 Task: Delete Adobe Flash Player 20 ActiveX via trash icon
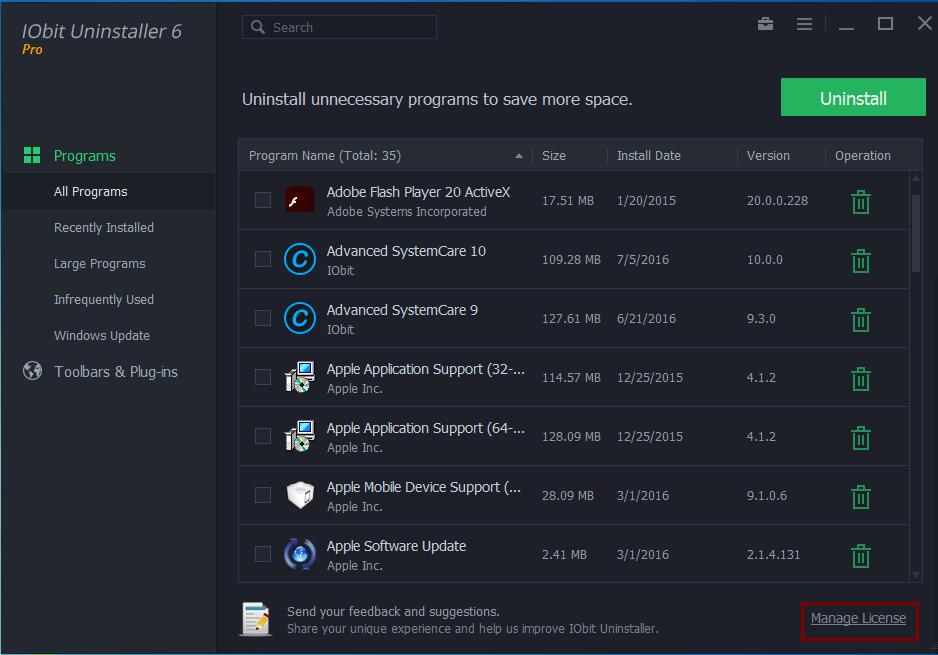pyautogui.click(x=860, y=202)
